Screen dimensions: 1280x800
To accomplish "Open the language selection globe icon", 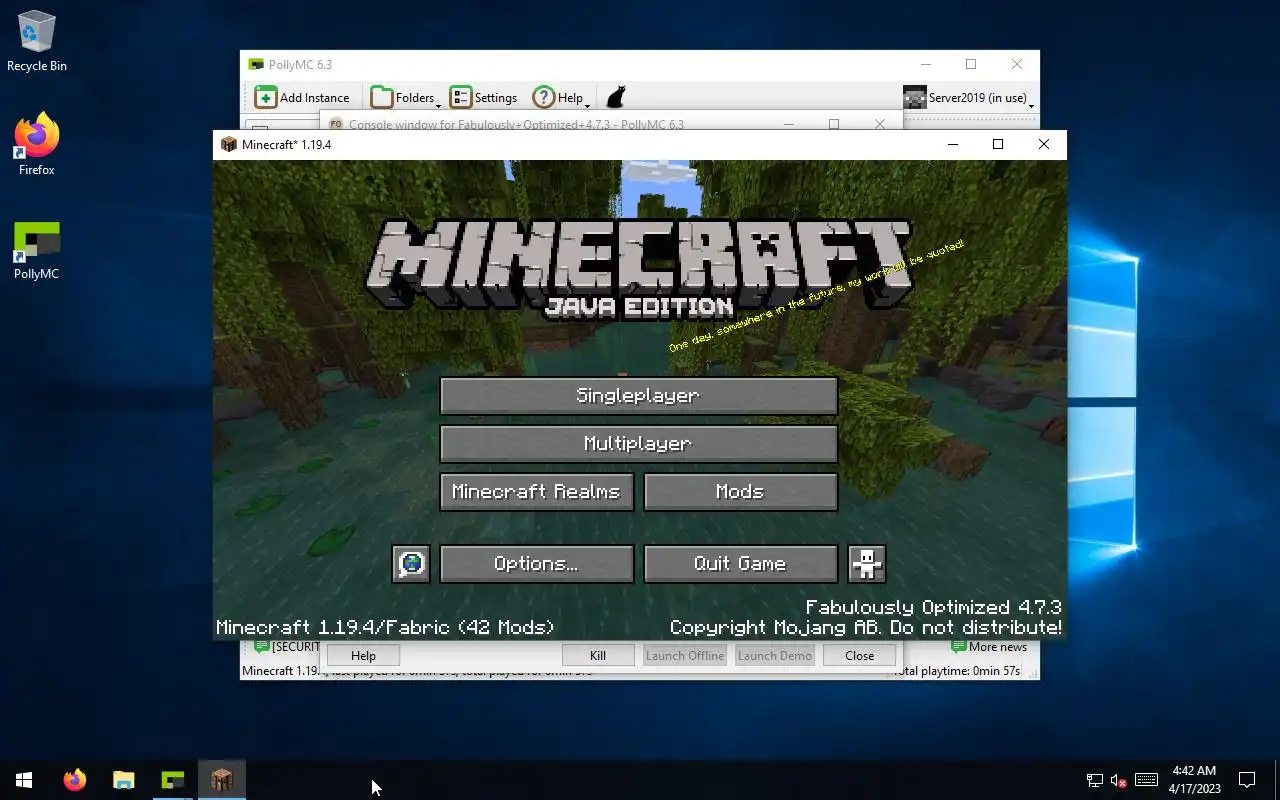I will click(x=411, y=563).
